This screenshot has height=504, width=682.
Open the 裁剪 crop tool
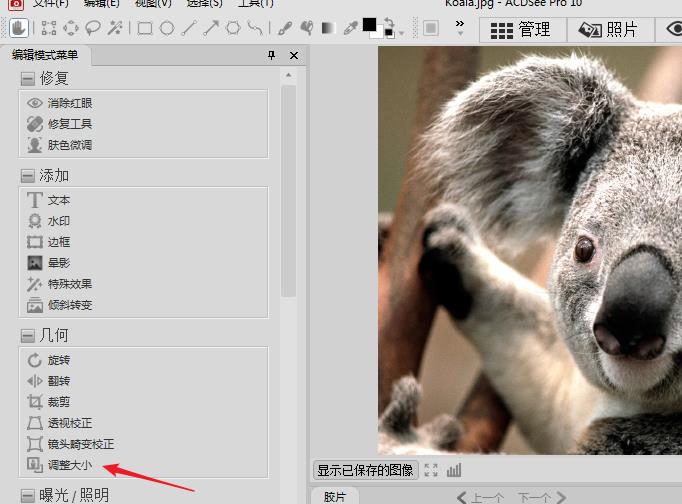coord(48,402)
